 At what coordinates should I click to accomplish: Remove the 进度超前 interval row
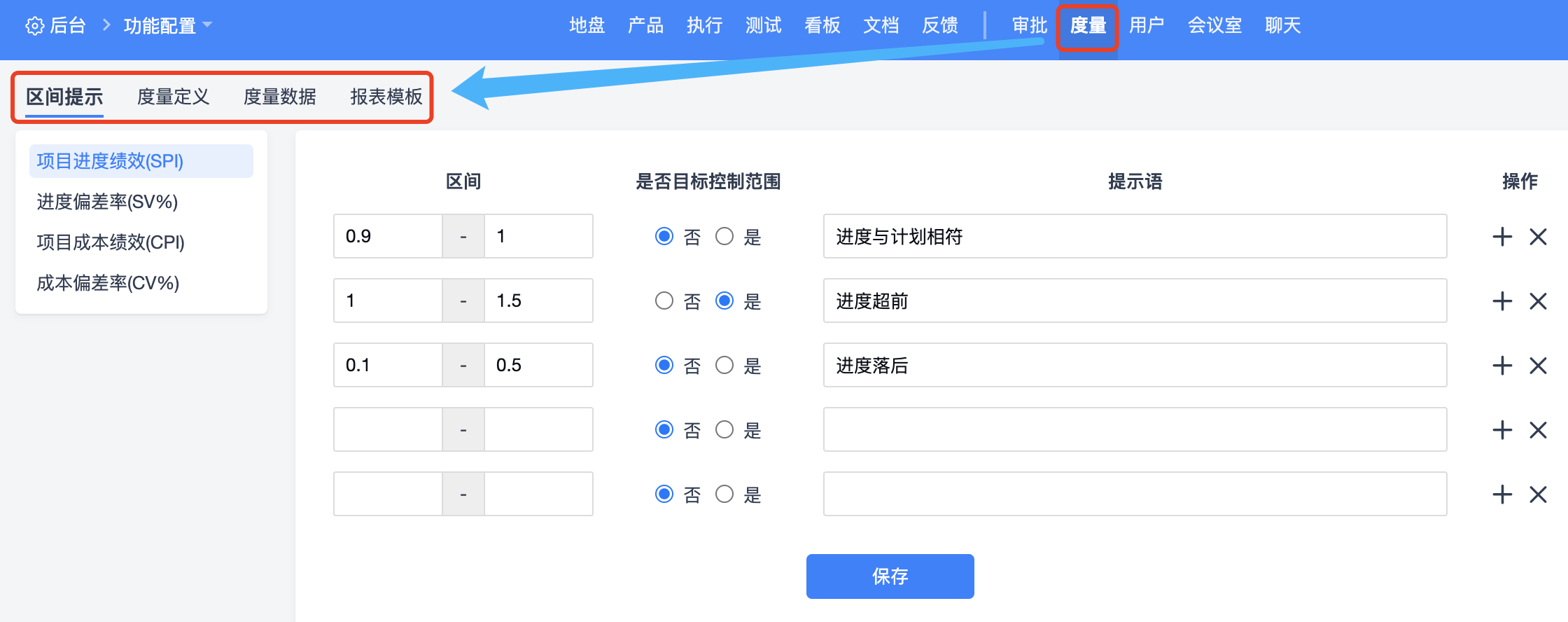[1538, 301]
